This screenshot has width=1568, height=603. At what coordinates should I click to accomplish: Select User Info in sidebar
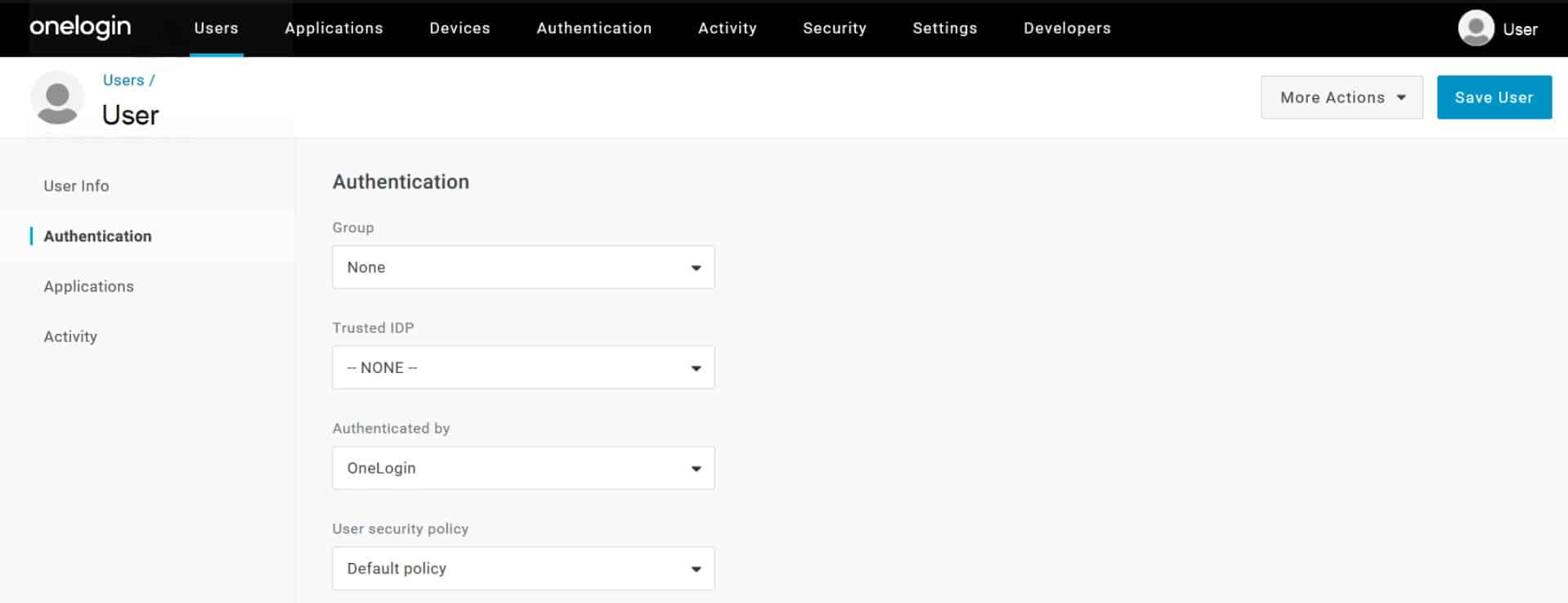76,186
